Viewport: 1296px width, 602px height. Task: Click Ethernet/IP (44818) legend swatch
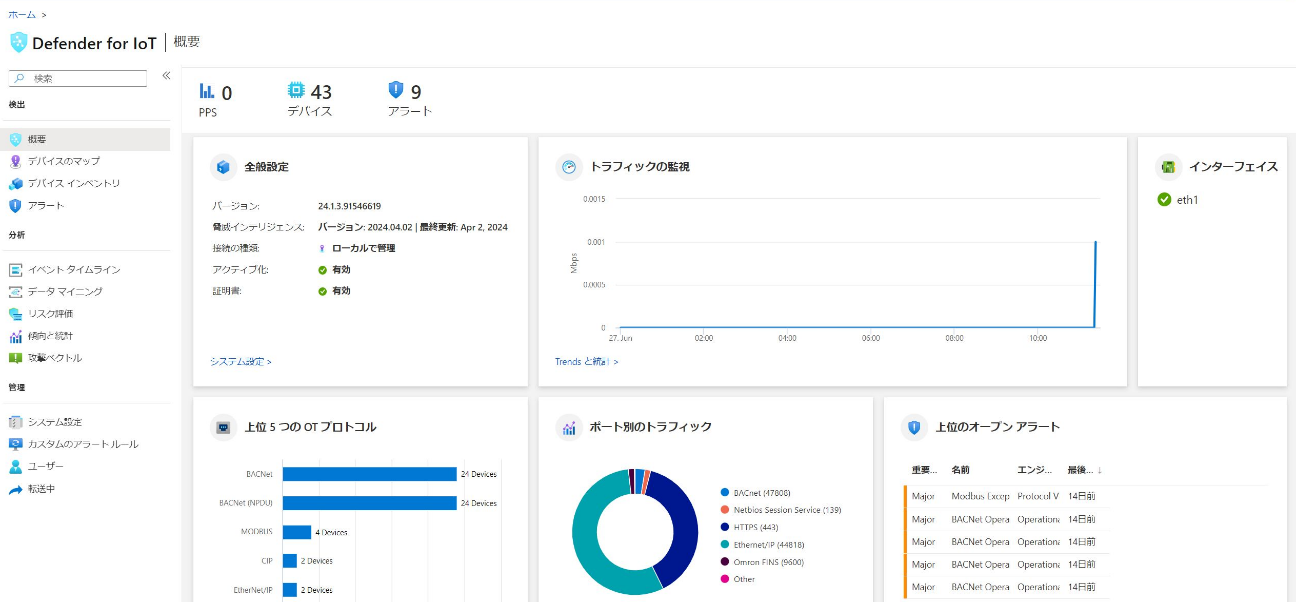[724, 545]
